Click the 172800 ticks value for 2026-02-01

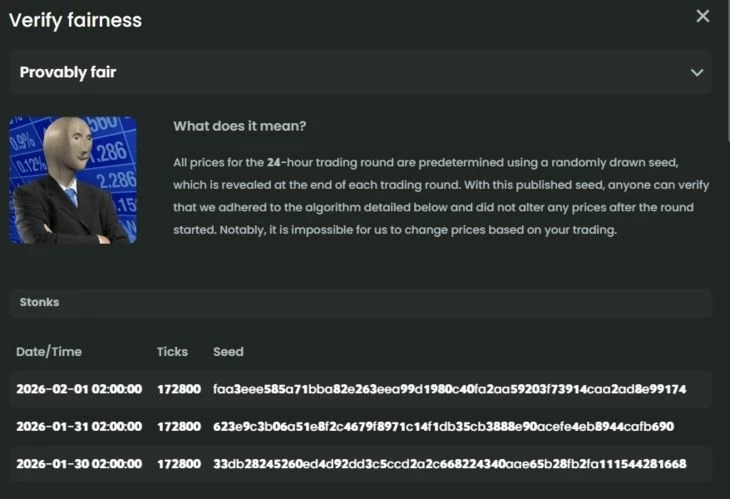178,389
